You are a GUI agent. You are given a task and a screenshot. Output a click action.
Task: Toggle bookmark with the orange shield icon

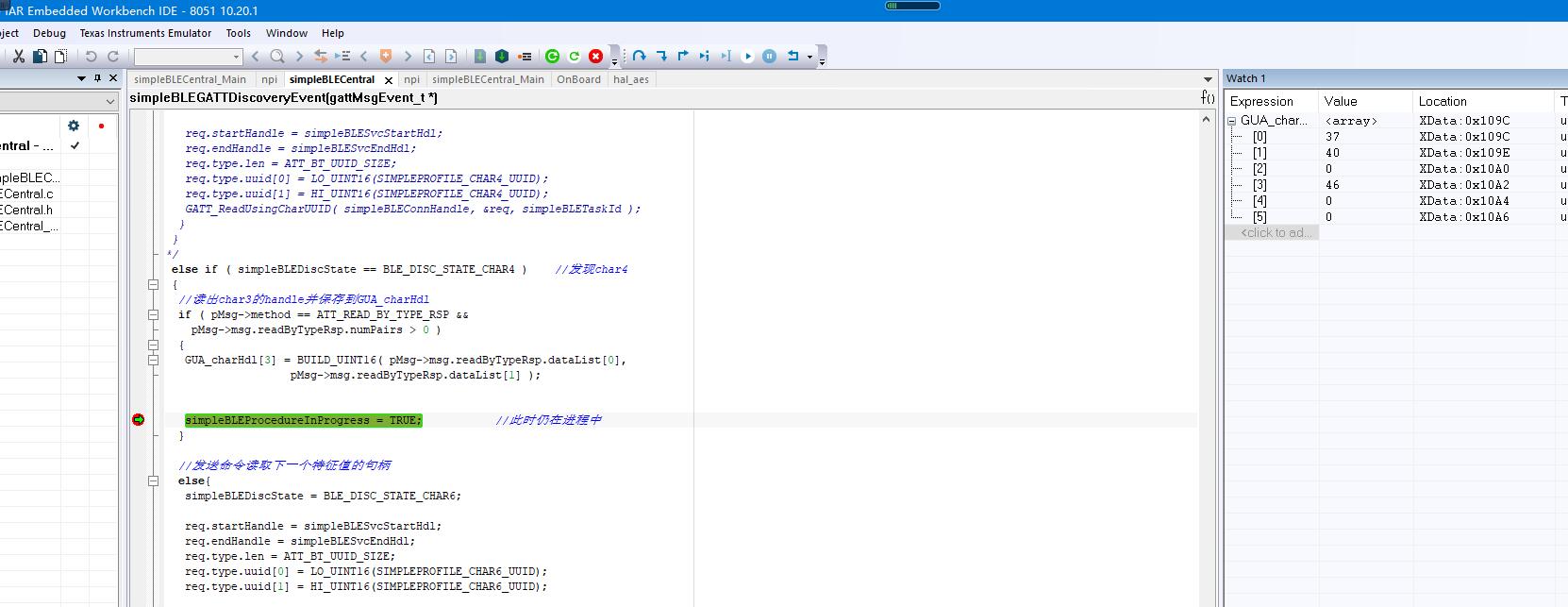(x=385, y=57)
